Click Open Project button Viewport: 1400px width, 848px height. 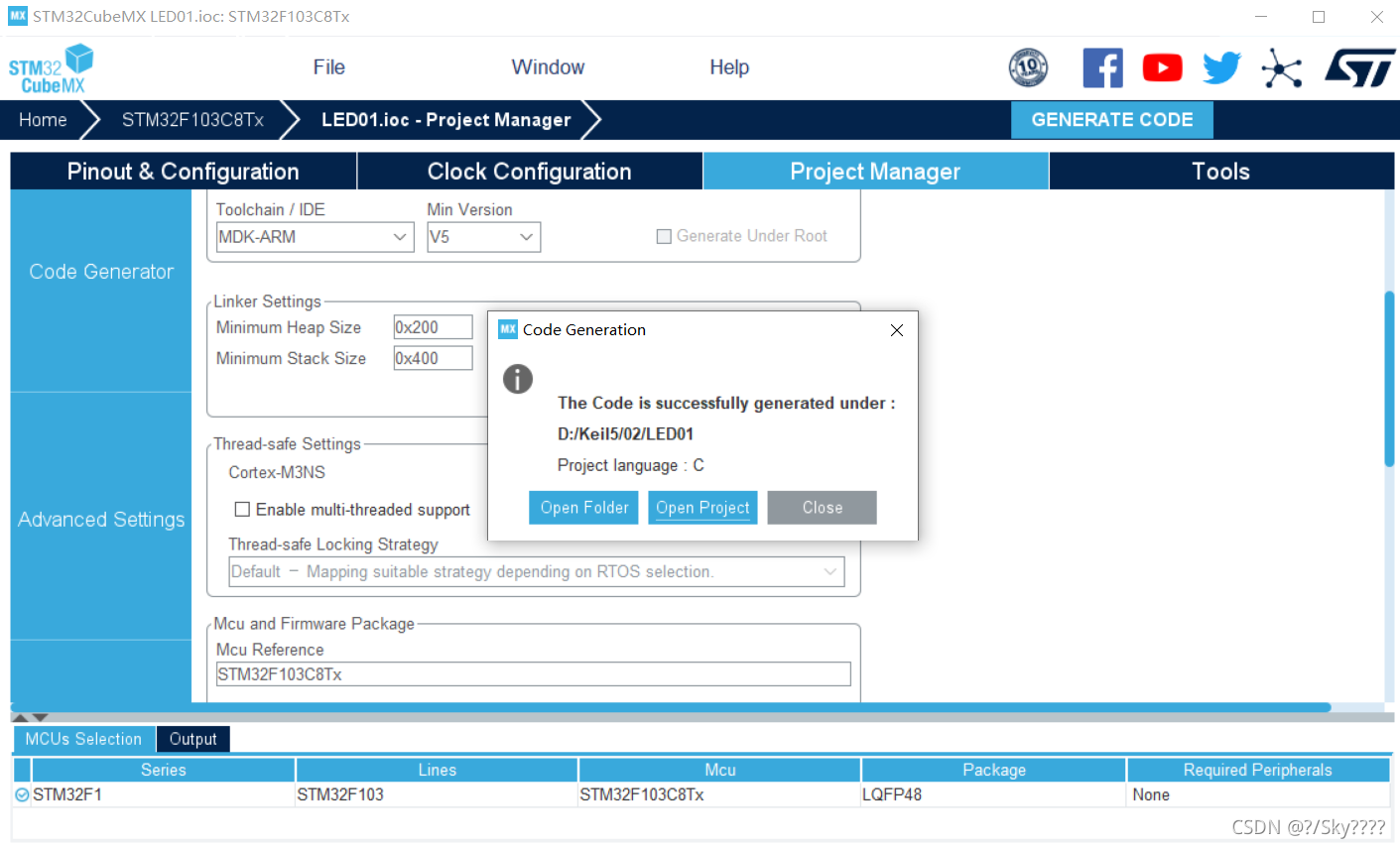702,508
